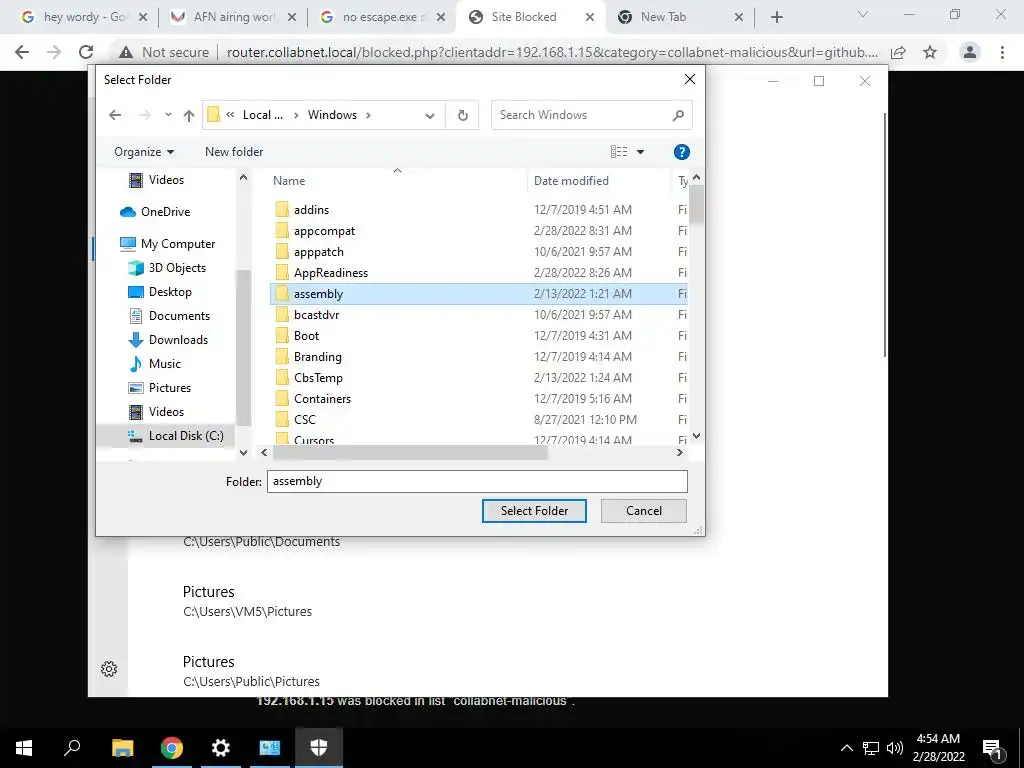Open Chrome three-dot menu

(x=1002, y=52)
